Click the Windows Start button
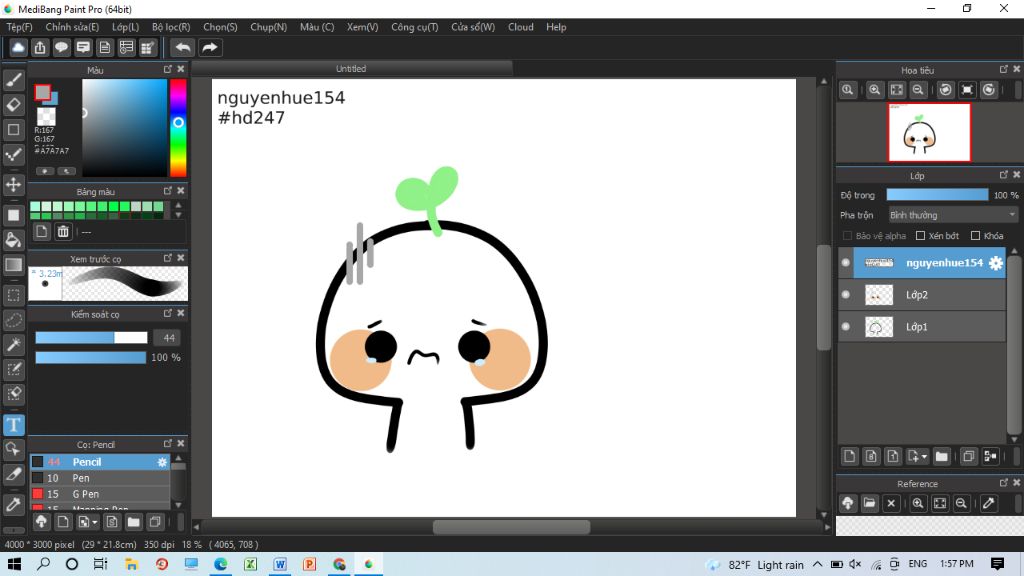The image size is (1024, 576). point(14,564)
